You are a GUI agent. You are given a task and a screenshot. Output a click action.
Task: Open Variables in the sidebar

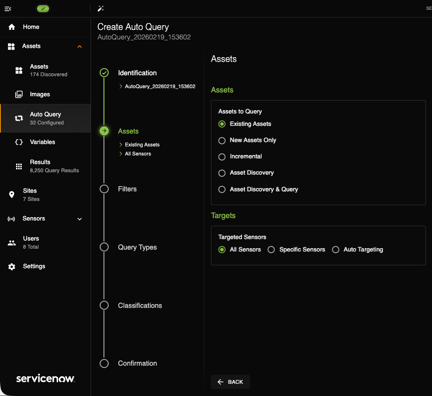coord(45,142)
